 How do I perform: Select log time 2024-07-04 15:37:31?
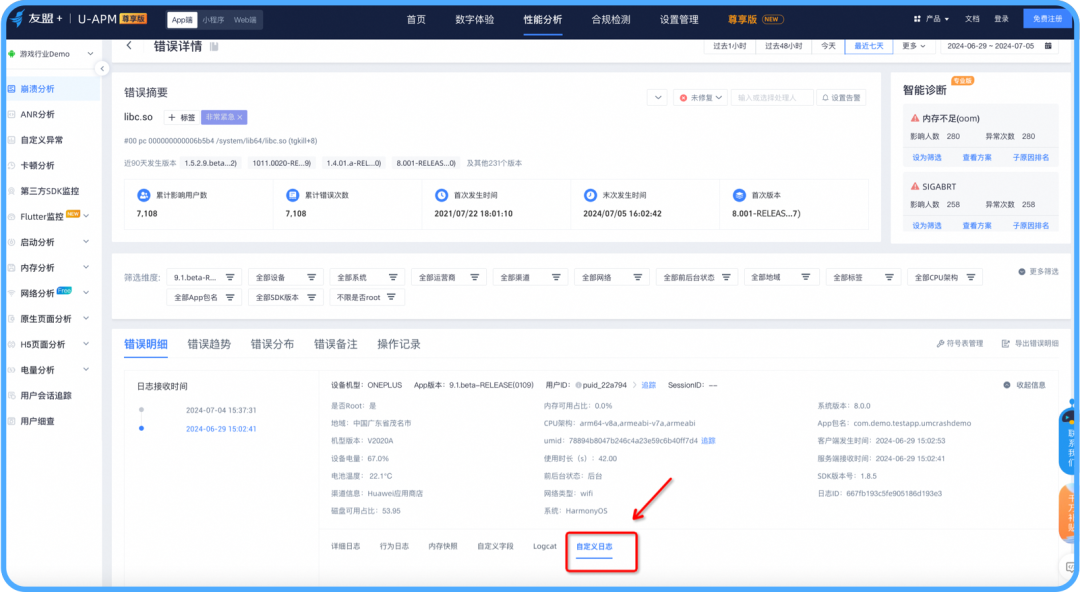coord(220,410)
